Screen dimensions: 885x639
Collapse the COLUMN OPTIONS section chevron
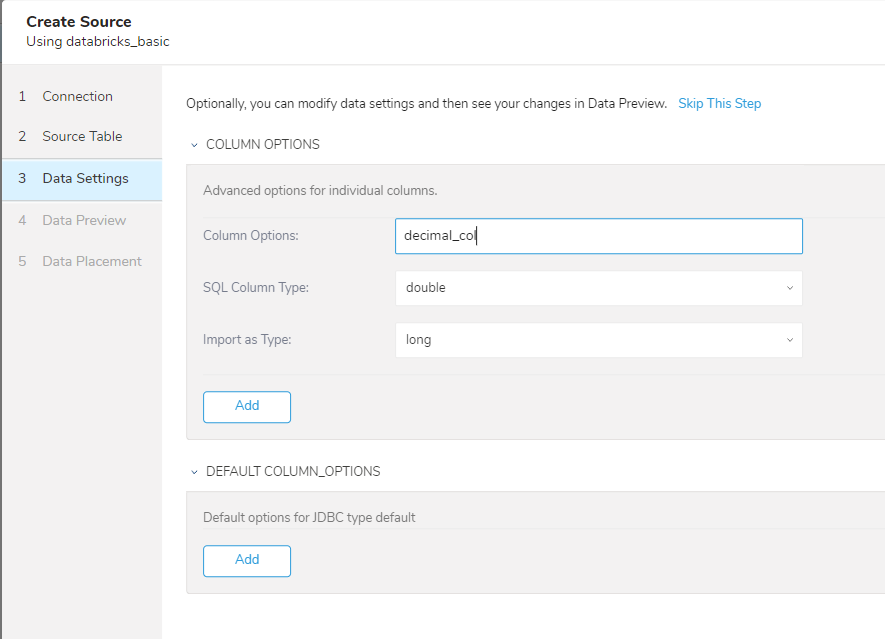point(194,145)
